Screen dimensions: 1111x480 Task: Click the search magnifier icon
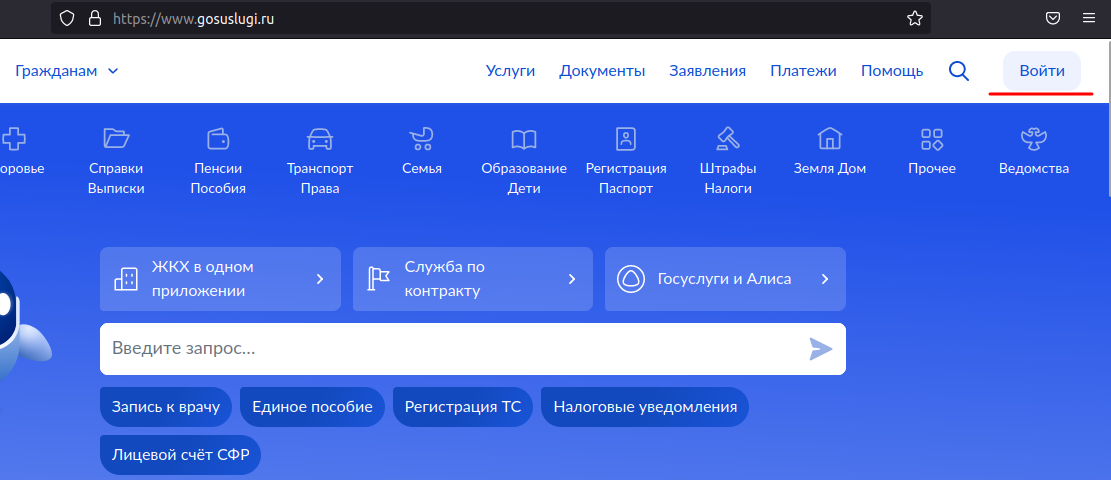click(x=959, y=71)
